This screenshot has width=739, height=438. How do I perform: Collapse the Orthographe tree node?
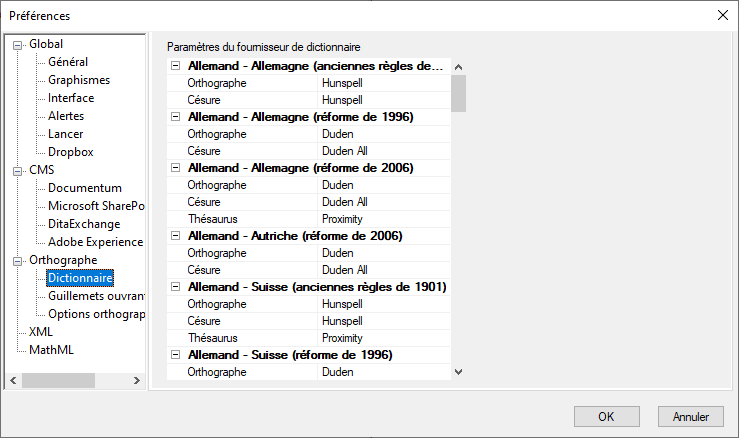[17, 260]
